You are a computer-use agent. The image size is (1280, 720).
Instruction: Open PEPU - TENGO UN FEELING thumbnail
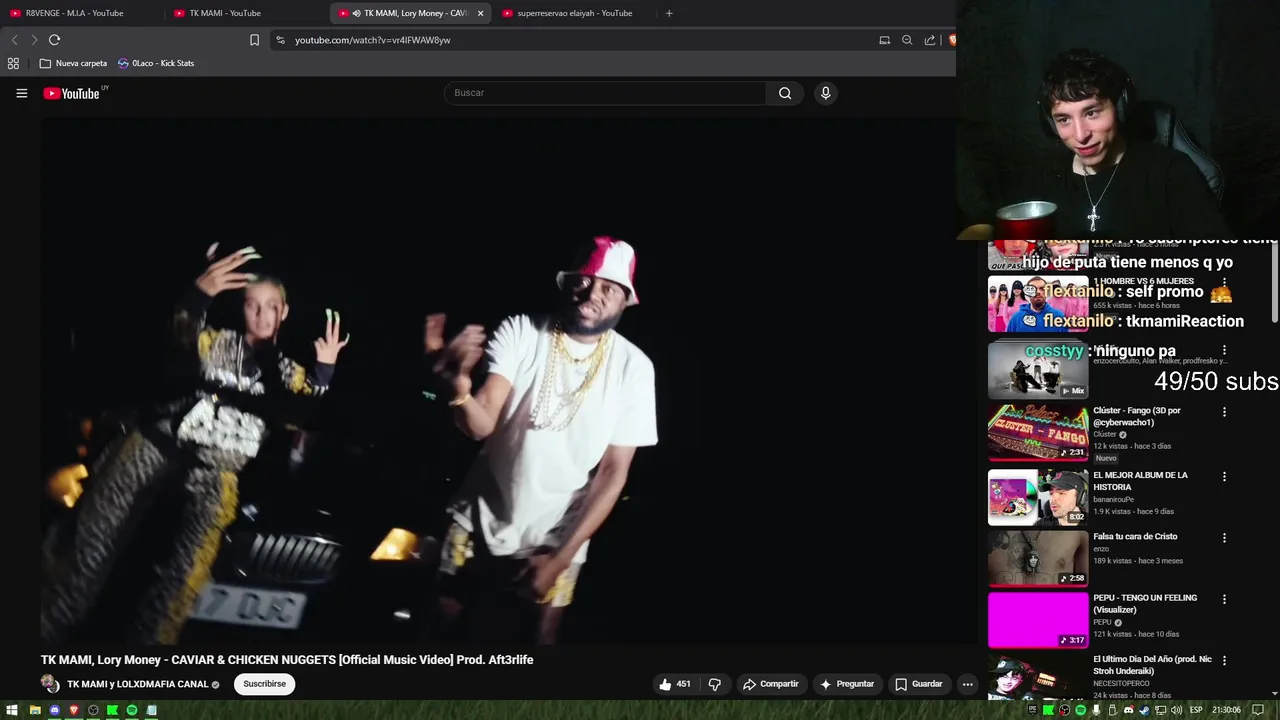tap(1038, 619)
